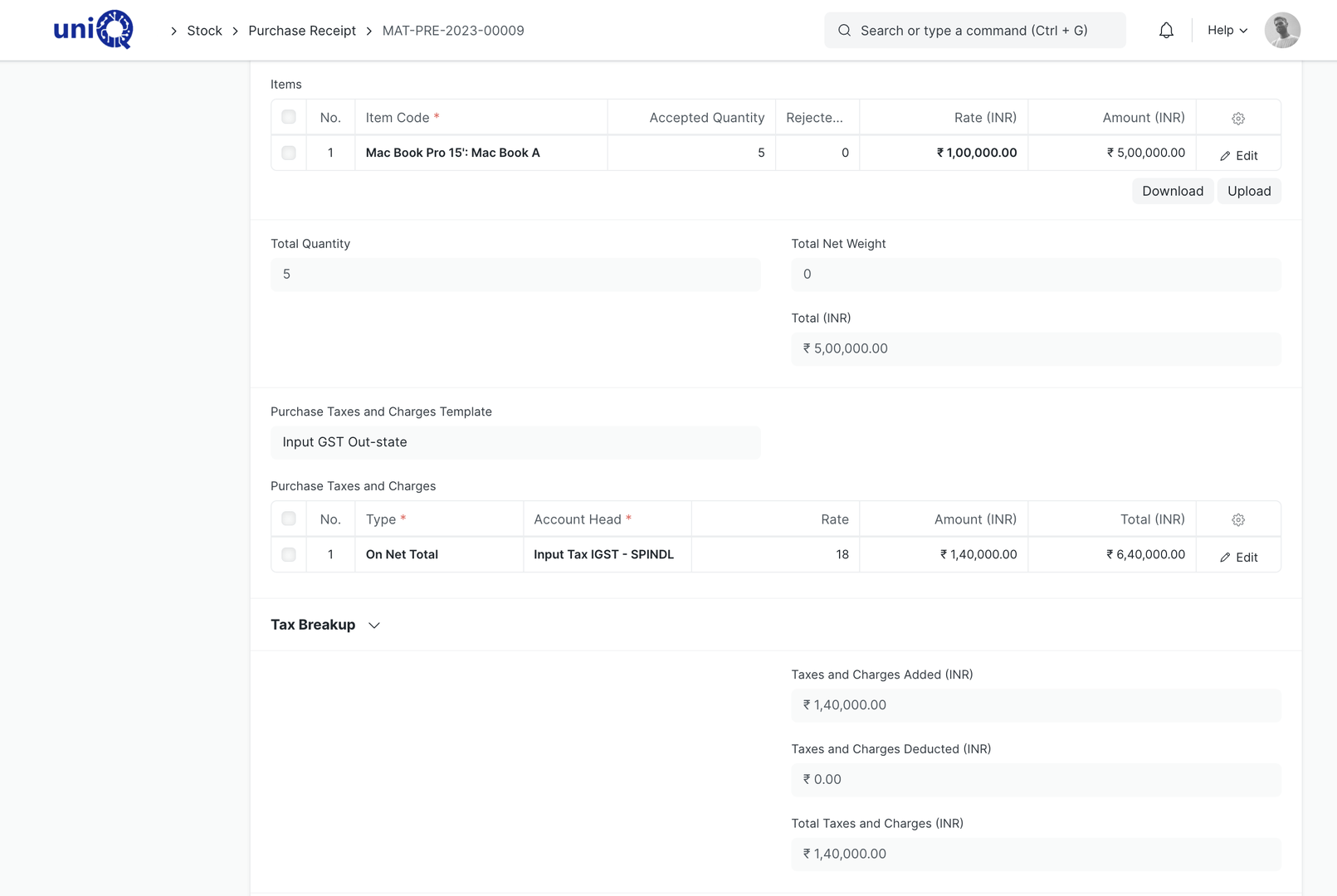Viewport: 1337px width, 896px height.
Task: Go to the Stock breadcrumb
Action: (204, 31)
